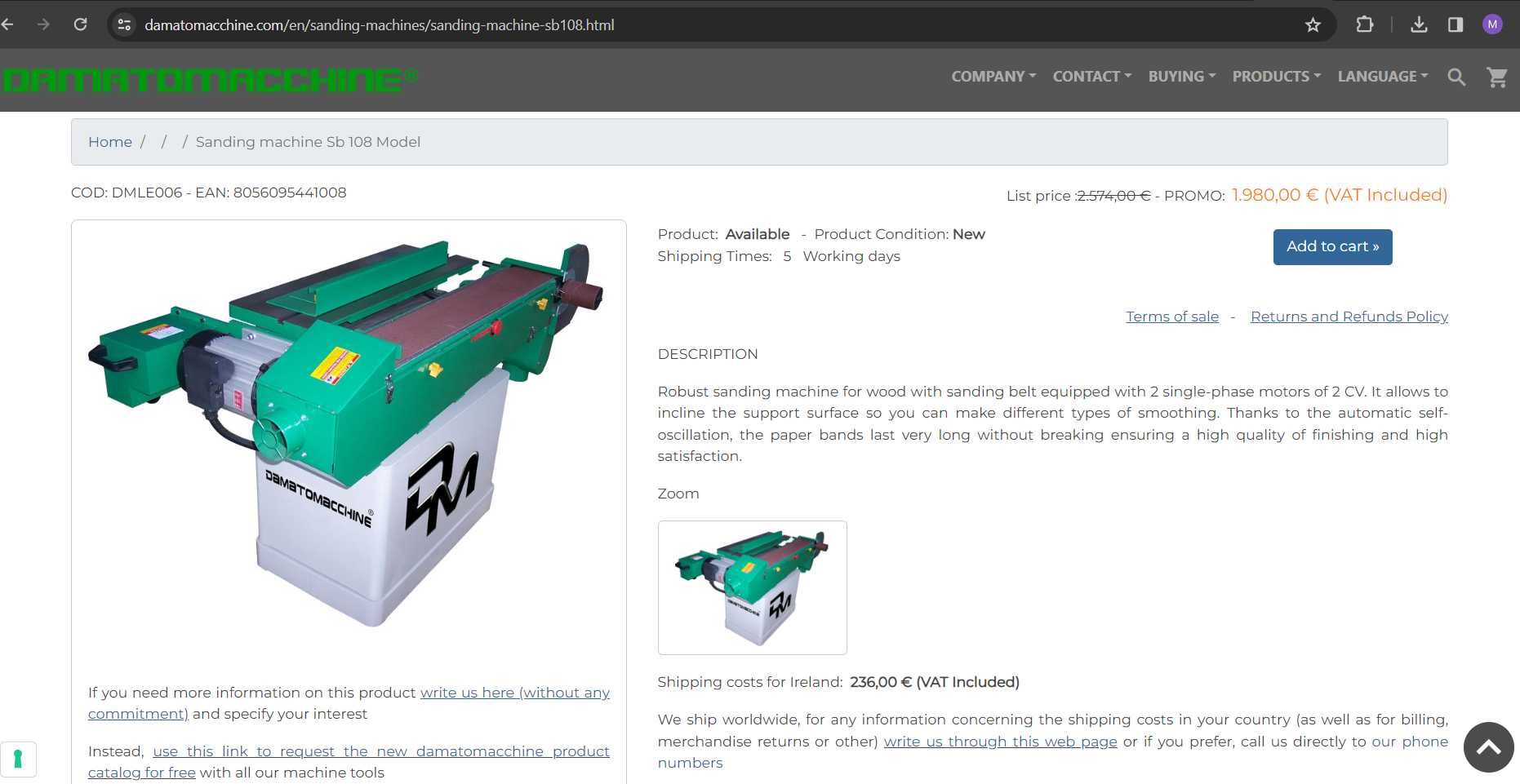1520x784 pixels.
Task: Click 'Sanding machine Sb 108 Model' breadcrumb text
Action: [x=308, y=142]
